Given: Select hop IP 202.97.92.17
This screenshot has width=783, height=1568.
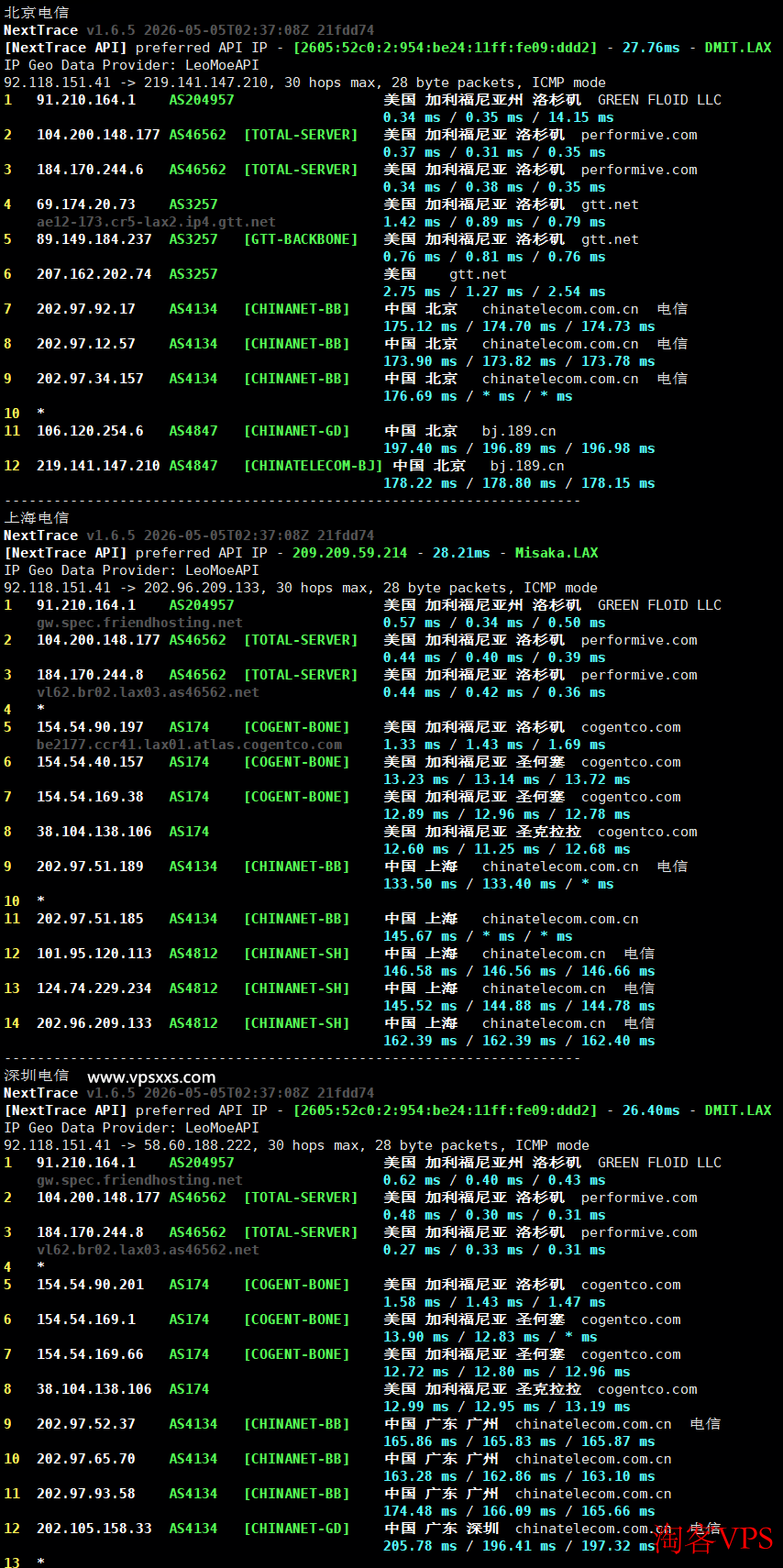Looking at the screenshot, I should 86,309.
